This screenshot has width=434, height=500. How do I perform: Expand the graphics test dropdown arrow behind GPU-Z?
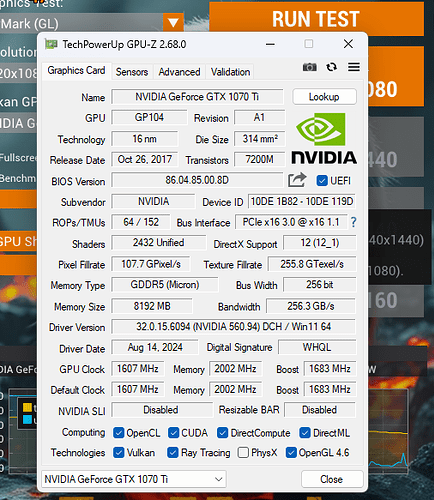click(x=173, y=23)
